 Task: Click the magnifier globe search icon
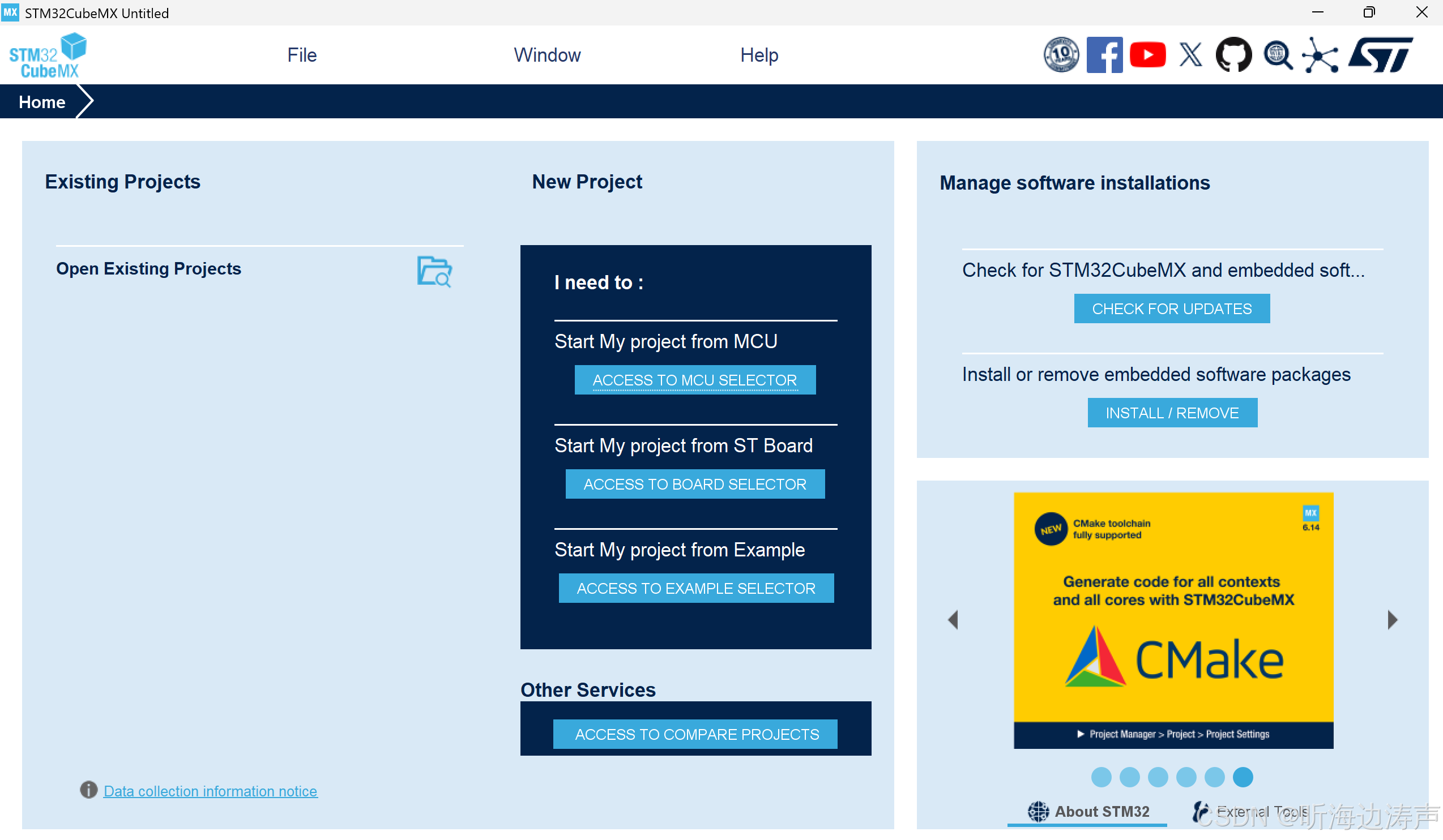[1278, 55]
